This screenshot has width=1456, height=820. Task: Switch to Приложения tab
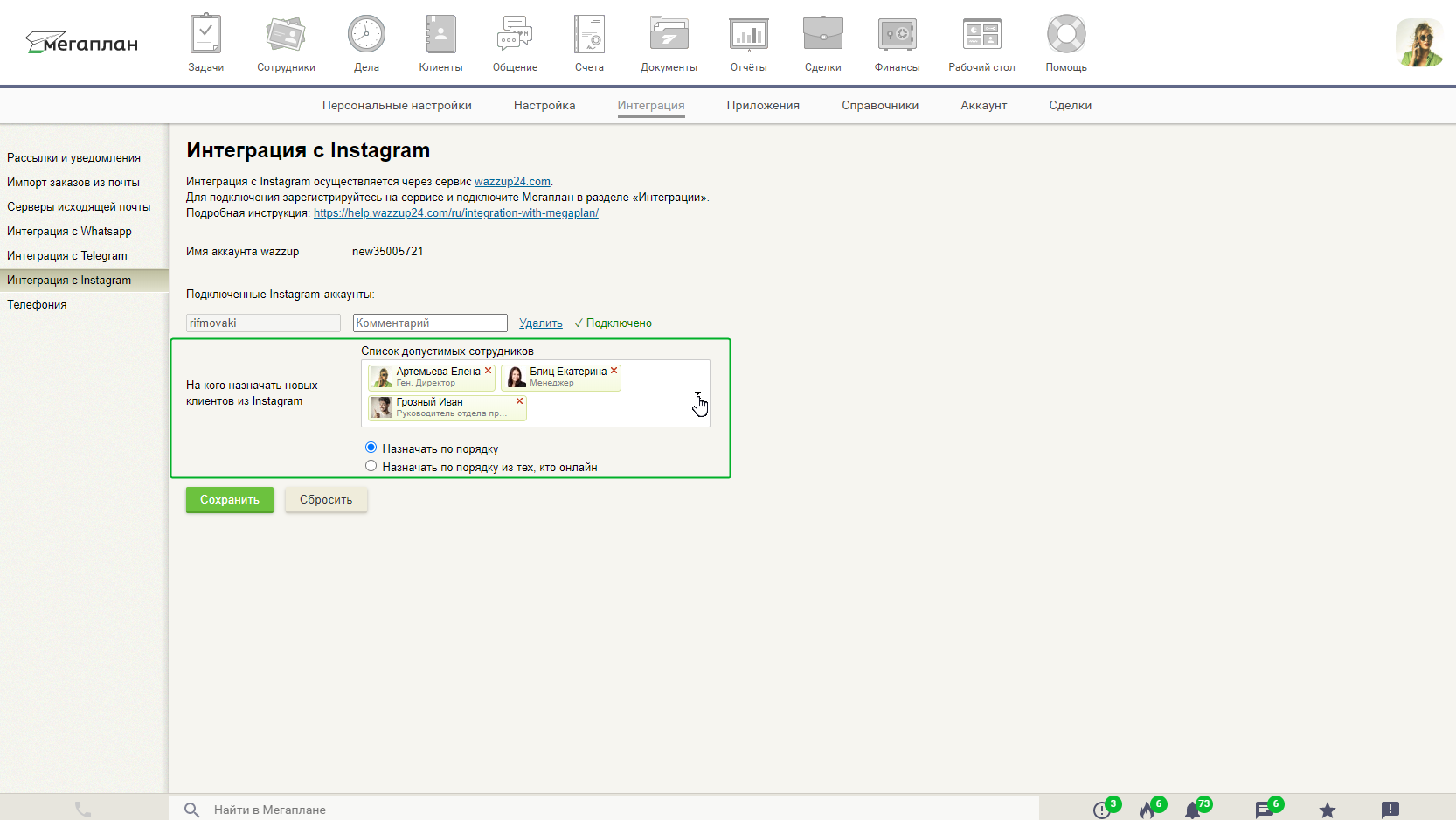(763, 105)
